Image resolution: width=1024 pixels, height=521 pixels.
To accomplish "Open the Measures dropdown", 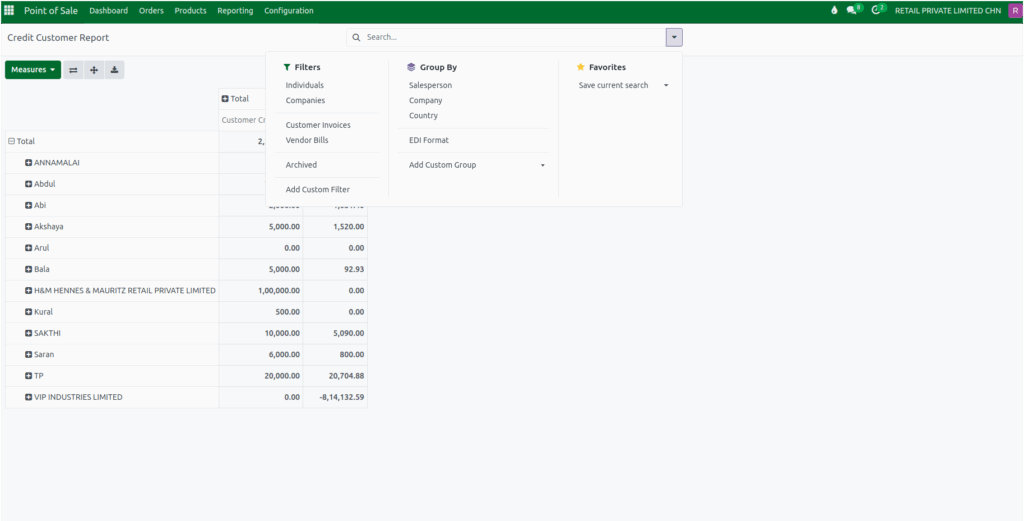I will (x=33, y=70).
